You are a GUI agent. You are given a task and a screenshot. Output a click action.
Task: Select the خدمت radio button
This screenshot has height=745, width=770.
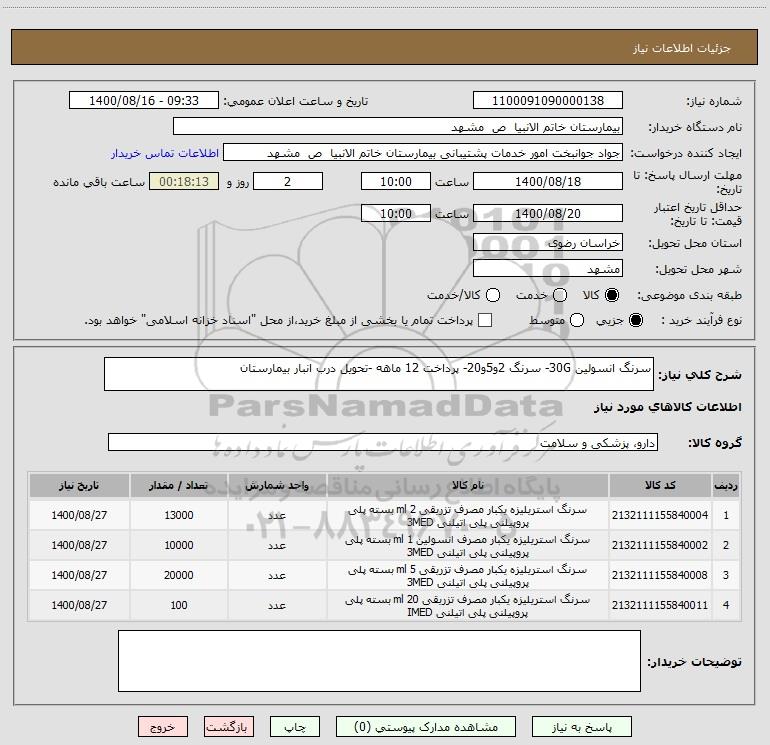(x=560, y=295)
